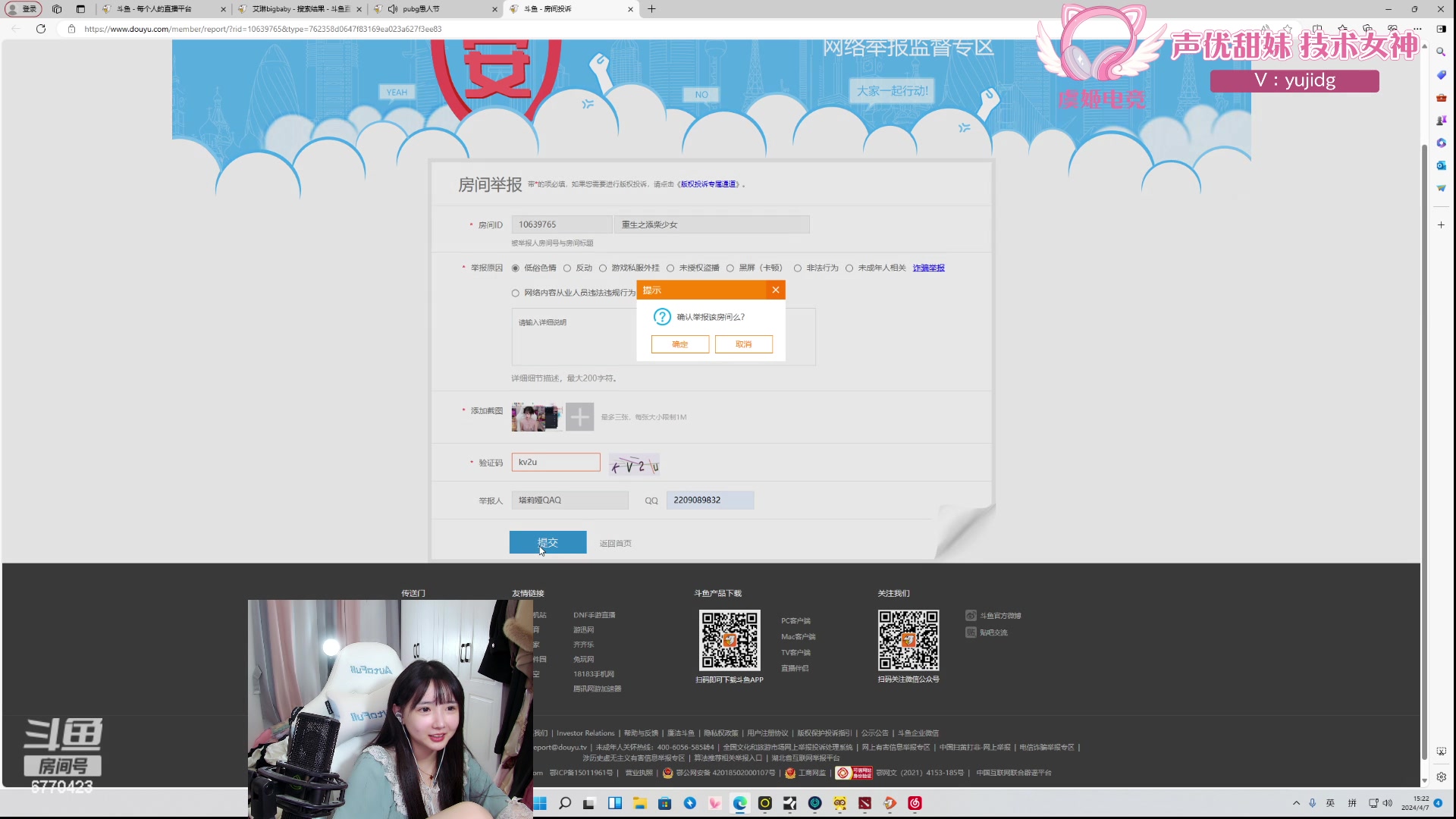Open a new browser tab with plus icon
The width and height of the screenshot is (1456, 819).
(651, 9)
